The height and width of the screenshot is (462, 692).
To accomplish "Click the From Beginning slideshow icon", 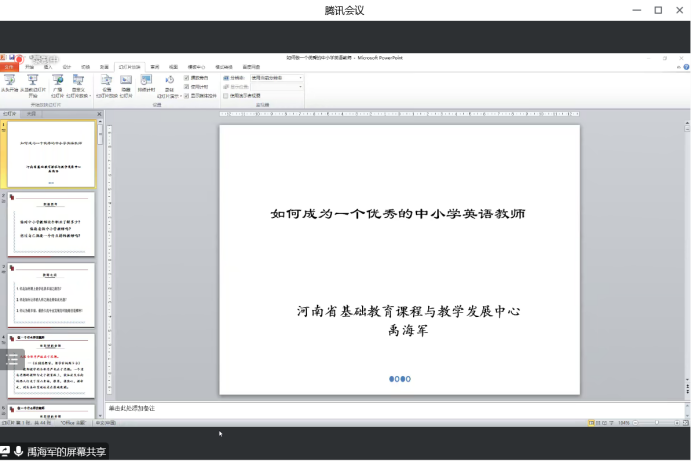I will click(x=9, y=82).
